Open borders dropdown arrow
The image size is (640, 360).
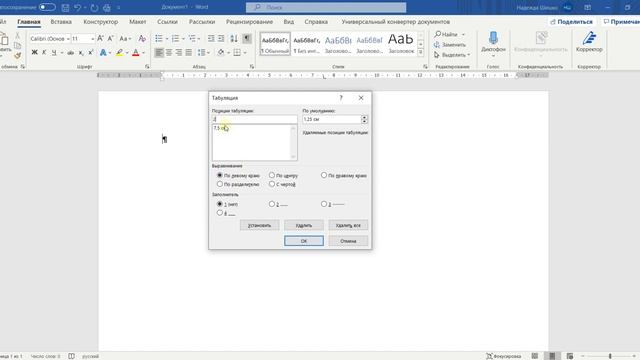[245, 53]
